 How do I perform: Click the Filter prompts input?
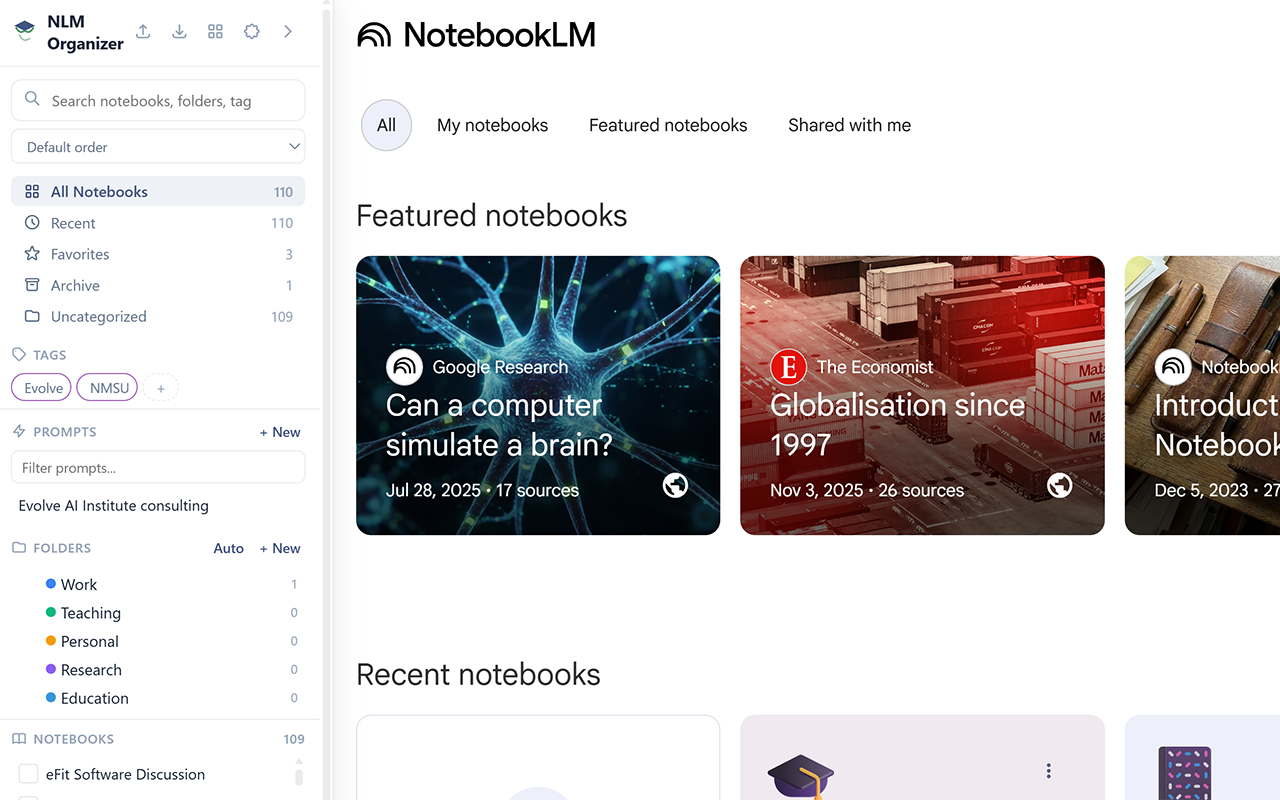point(158,467)
